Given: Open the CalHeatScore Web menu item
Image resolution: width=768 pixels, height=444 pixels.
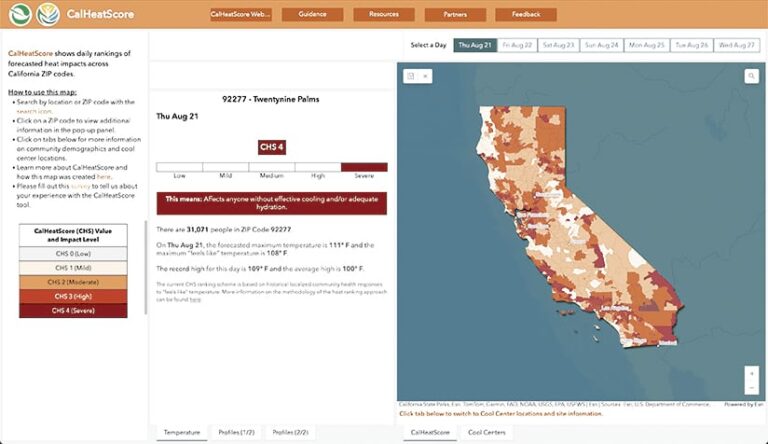Looking at the screenshot, I should click(x=240, y=14).
